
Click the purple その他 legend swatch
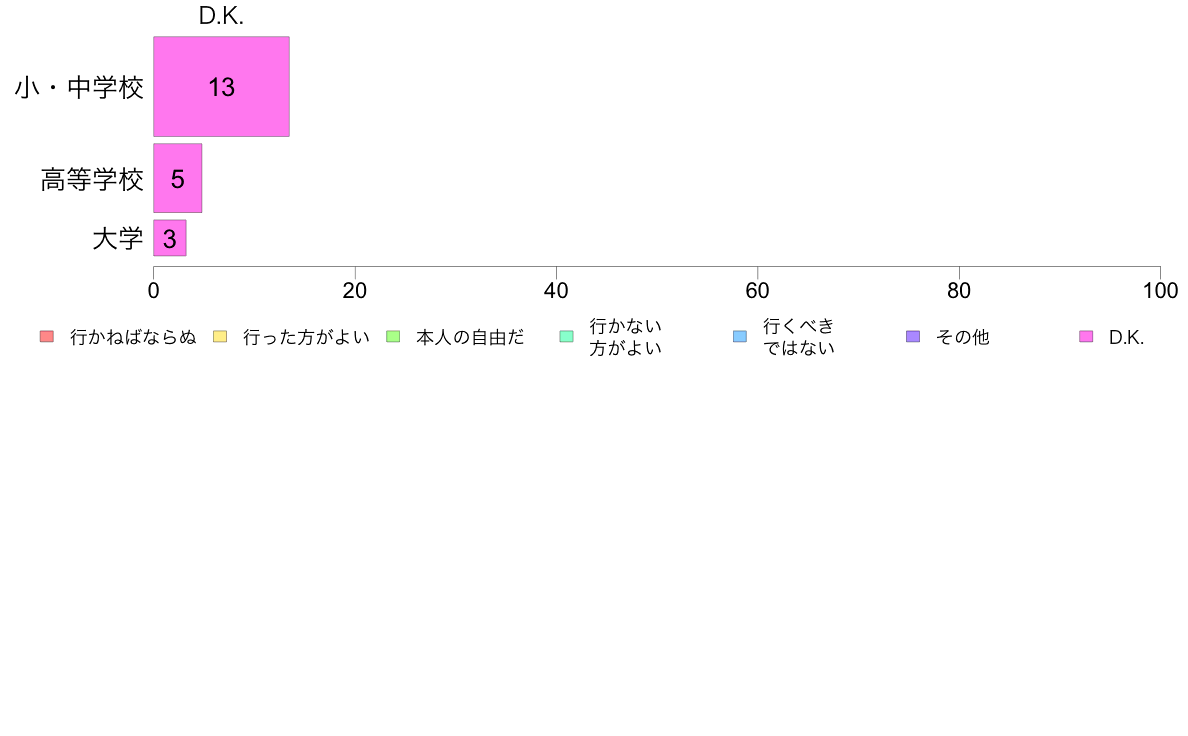click(913, 337)
